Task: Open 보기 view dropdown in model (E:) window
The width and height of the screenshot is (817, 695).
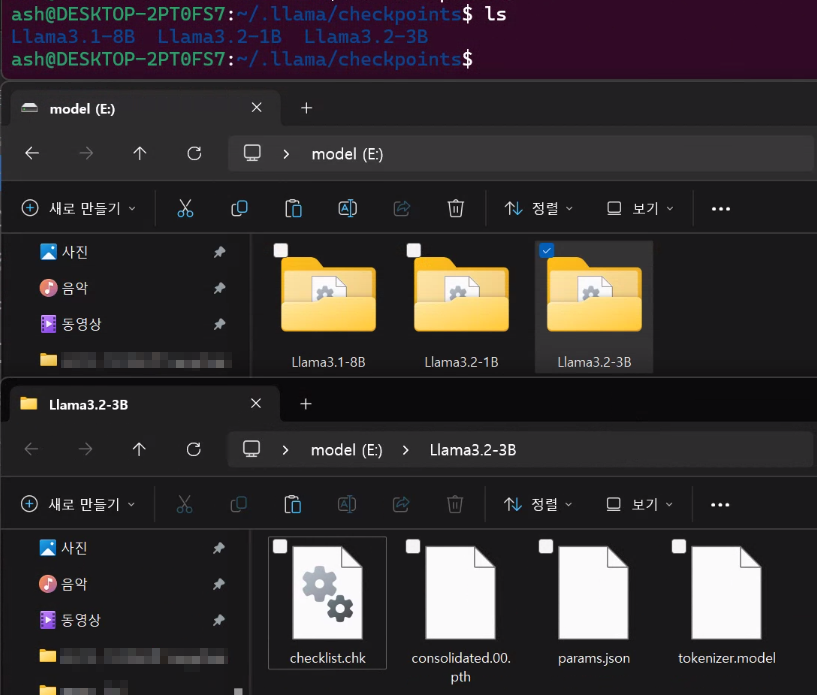Action: coord(640,208)
